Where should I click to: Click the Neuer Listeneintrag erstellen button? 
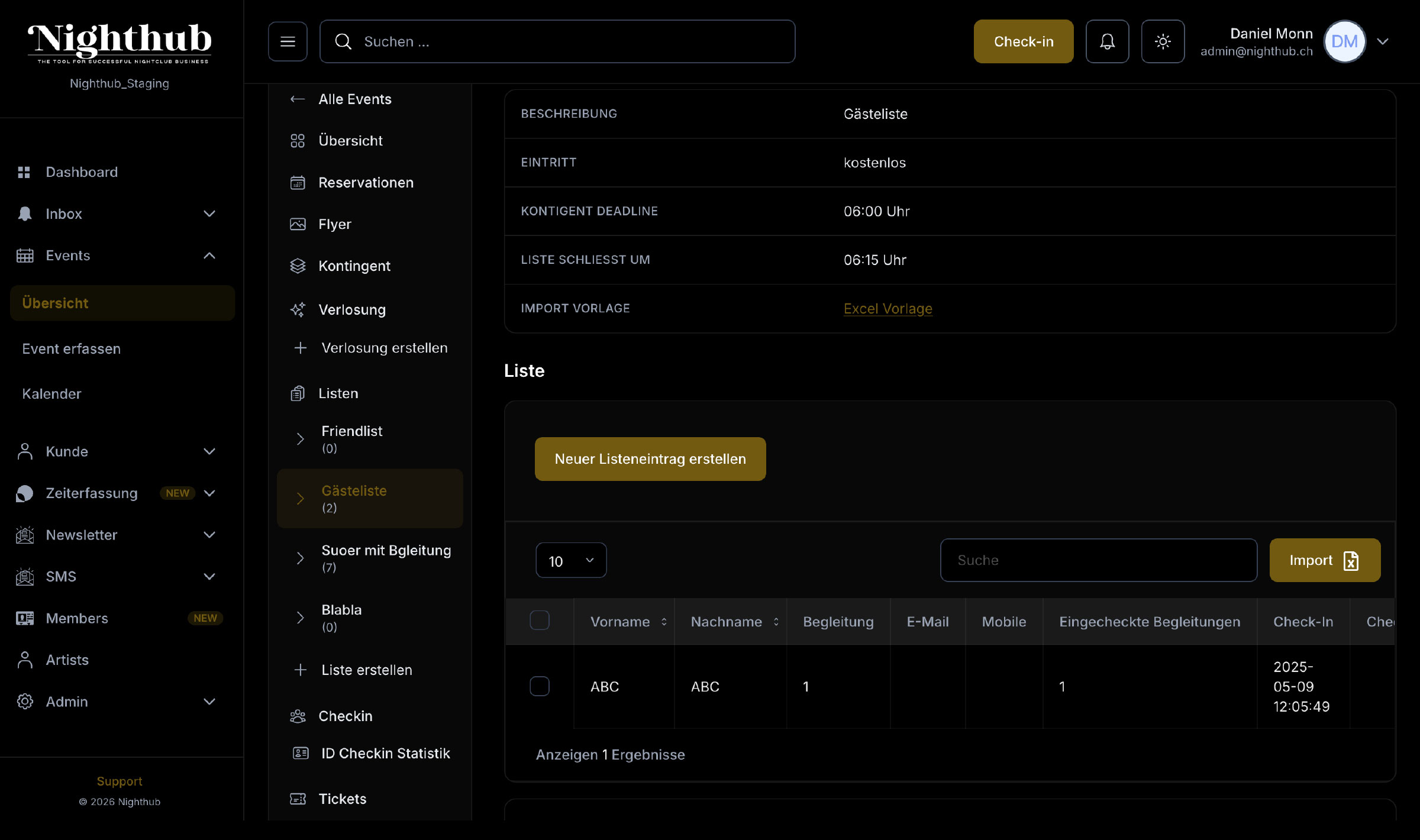[650, 458]
